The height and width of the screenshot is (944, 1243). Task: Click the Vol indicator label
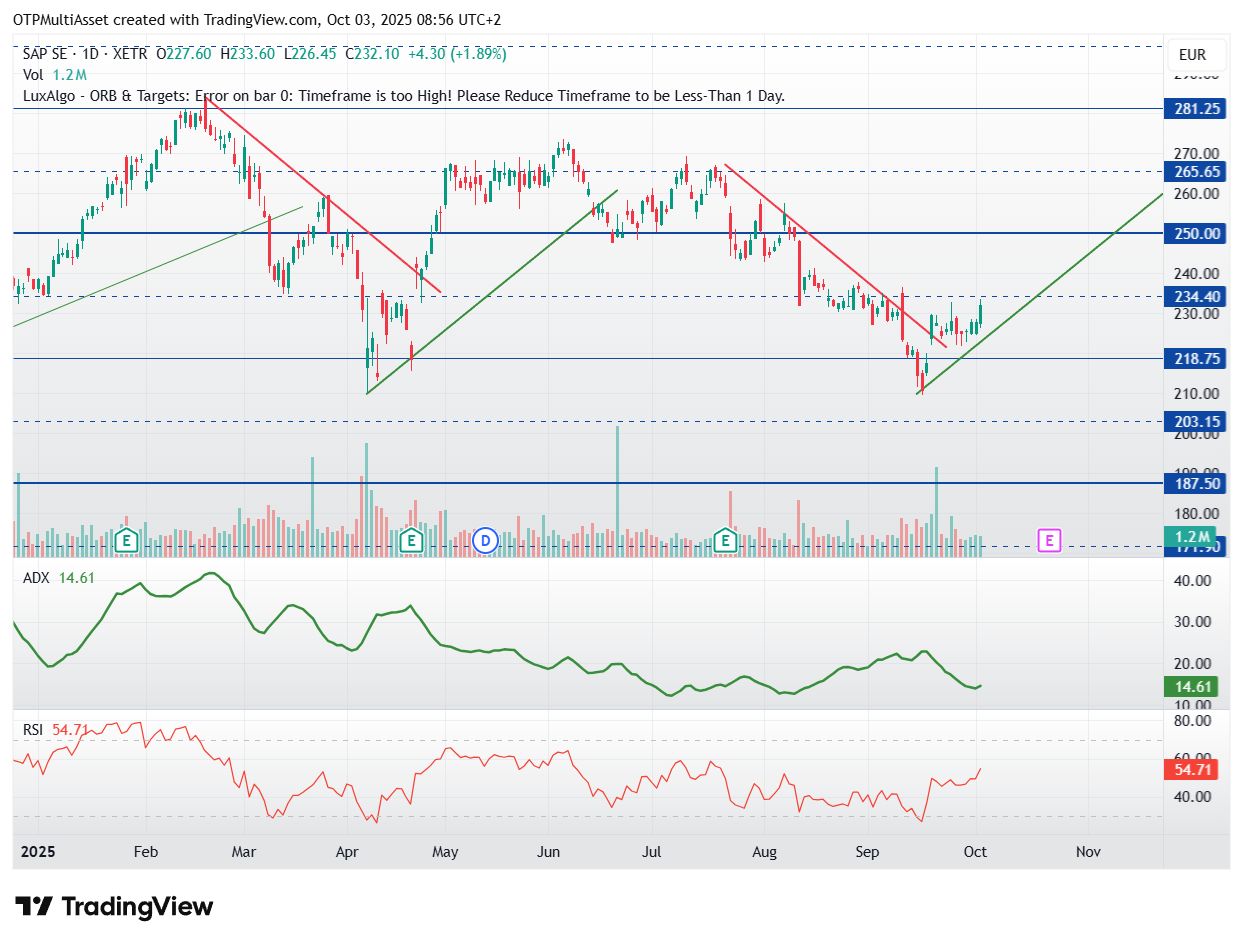[33, 75]
